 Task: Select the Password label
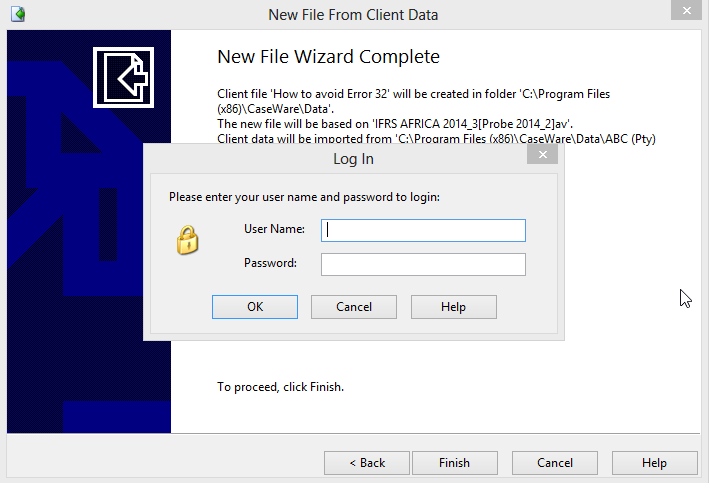270,263
